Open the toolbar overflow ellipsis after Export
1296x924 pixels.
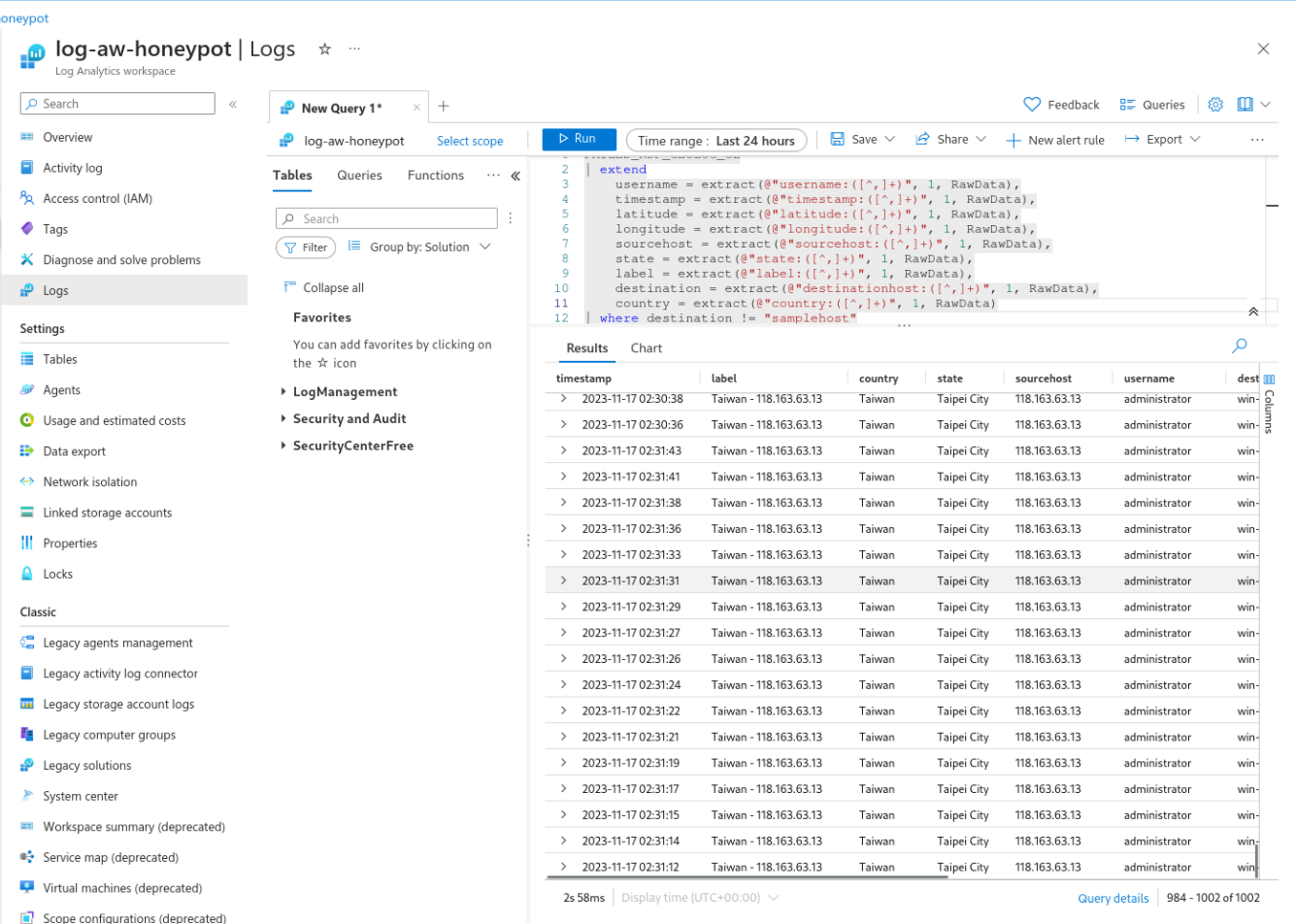[1257, 140]
